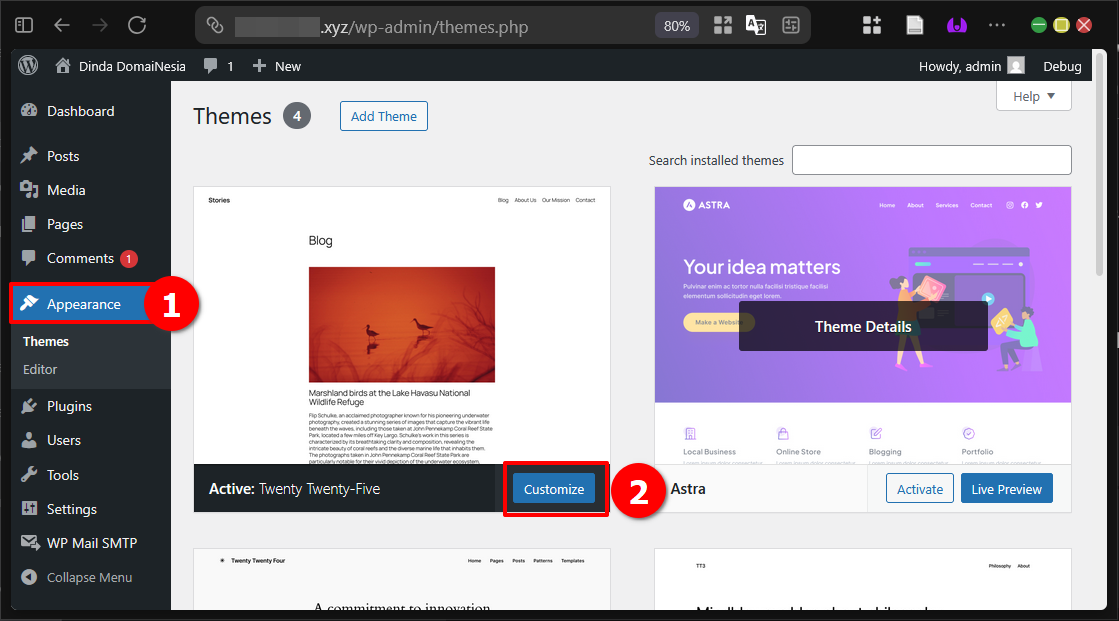This screenshot has width=1119, height=621.
Task: Click Customize for Twenty Twenty-Five
Action: [554, 489]
